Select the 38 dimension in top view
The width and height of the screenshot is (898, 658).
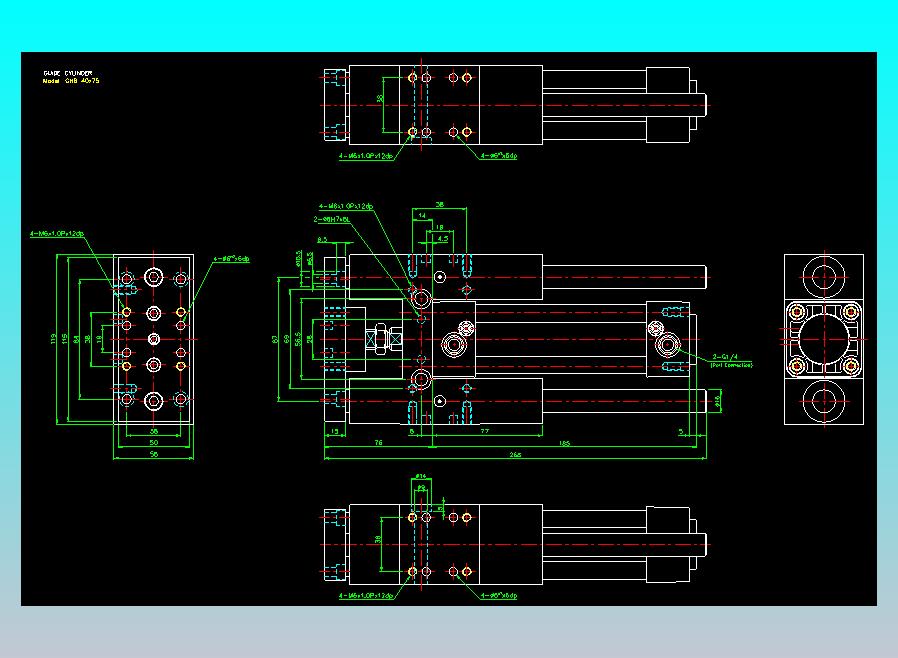tap(379, 98)
